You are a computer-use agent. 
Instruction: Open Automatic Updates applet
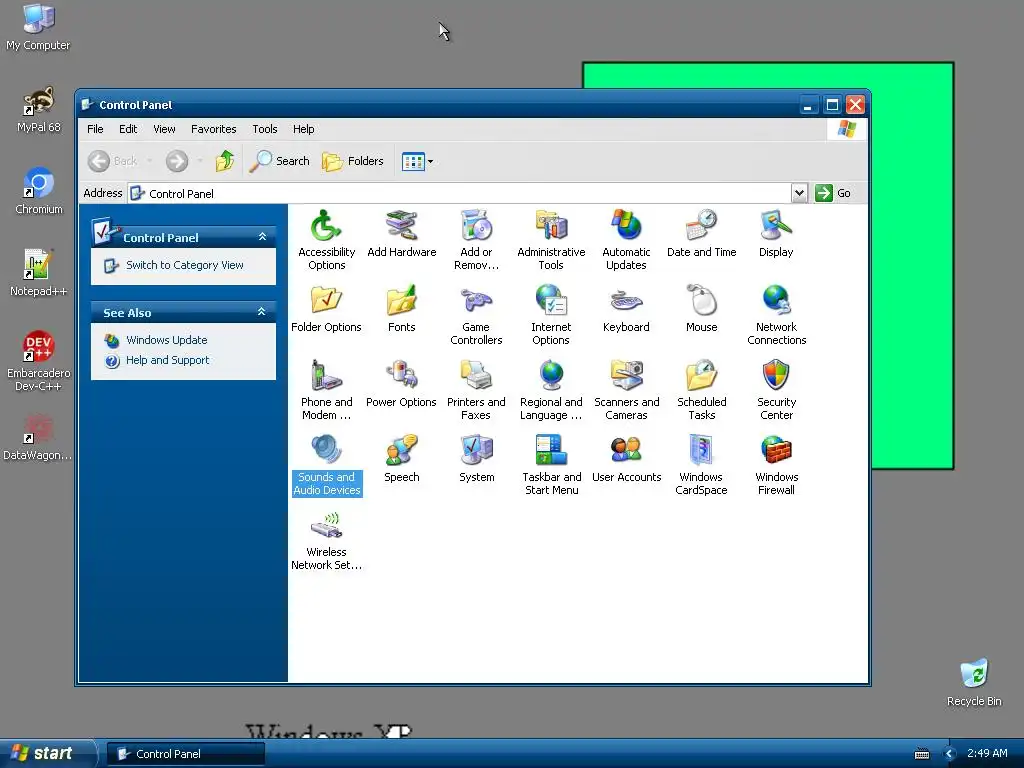626,240
